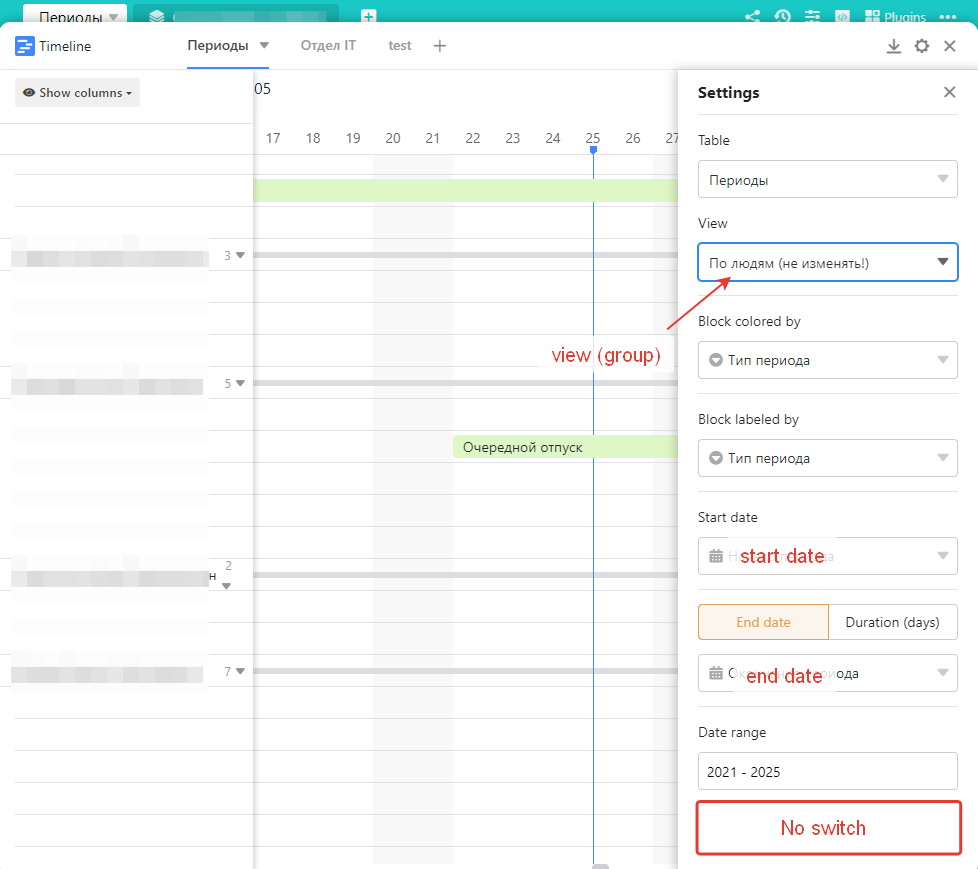
Task: Click the download icon in Timeline header
Action: pos(894,46)
